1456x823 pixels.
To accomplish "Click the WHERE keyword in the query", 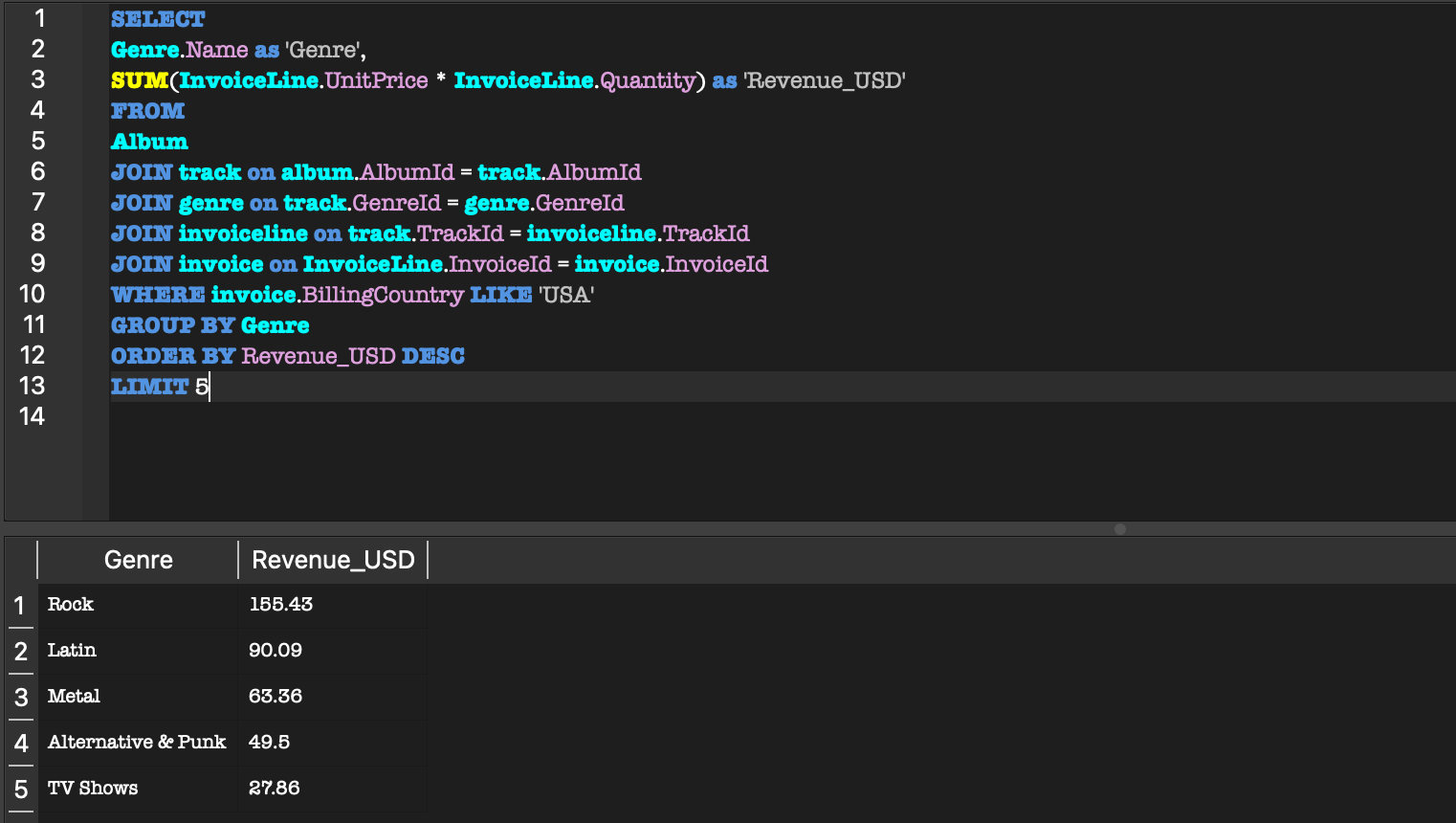I will point(158,295).
